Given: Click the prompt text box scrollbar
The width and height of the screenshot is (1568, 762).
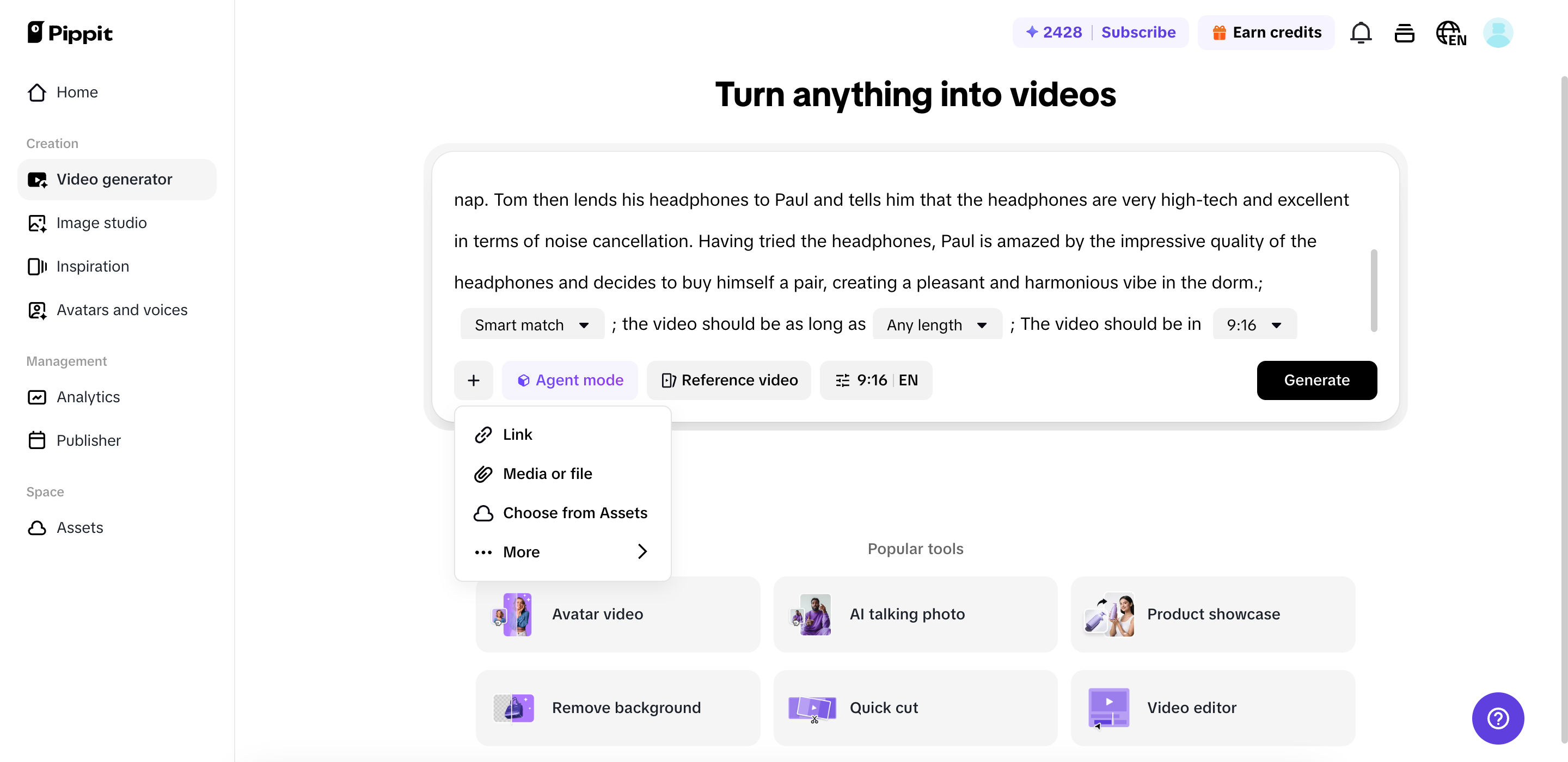Looking at the screenshot, I should click(x=1374, y=290).
